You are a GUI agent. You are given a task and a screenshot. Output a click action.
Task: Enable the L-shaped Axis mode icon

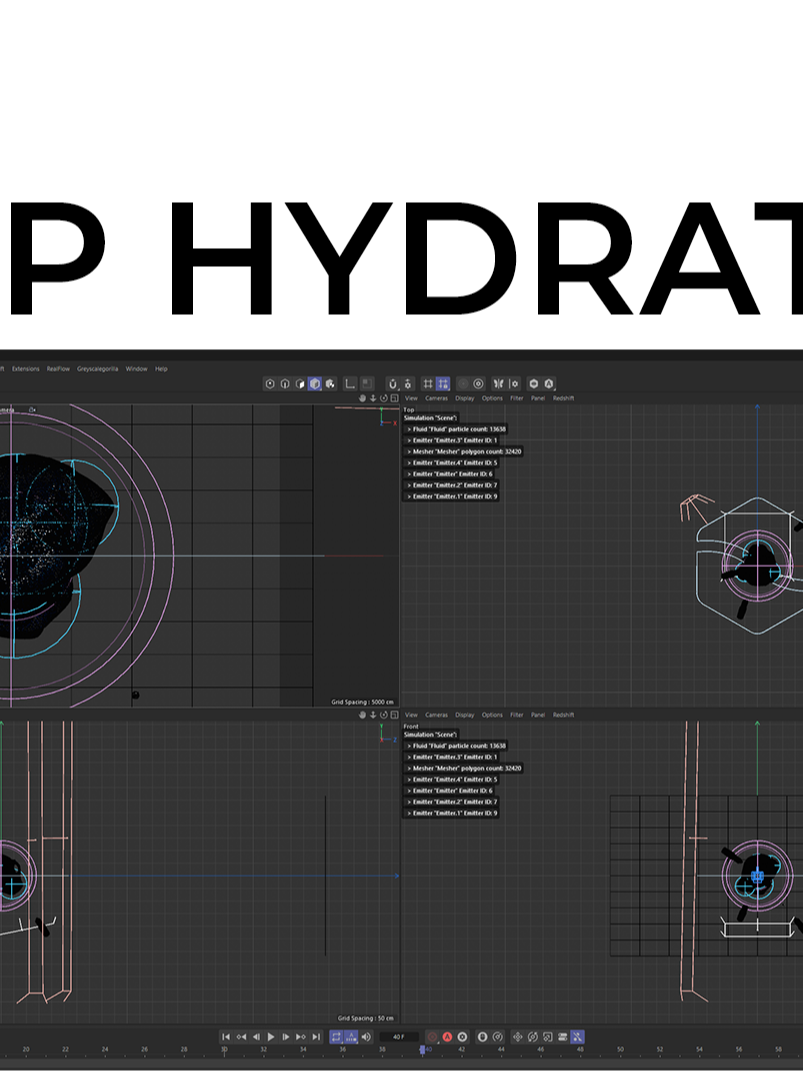(350, 384)
